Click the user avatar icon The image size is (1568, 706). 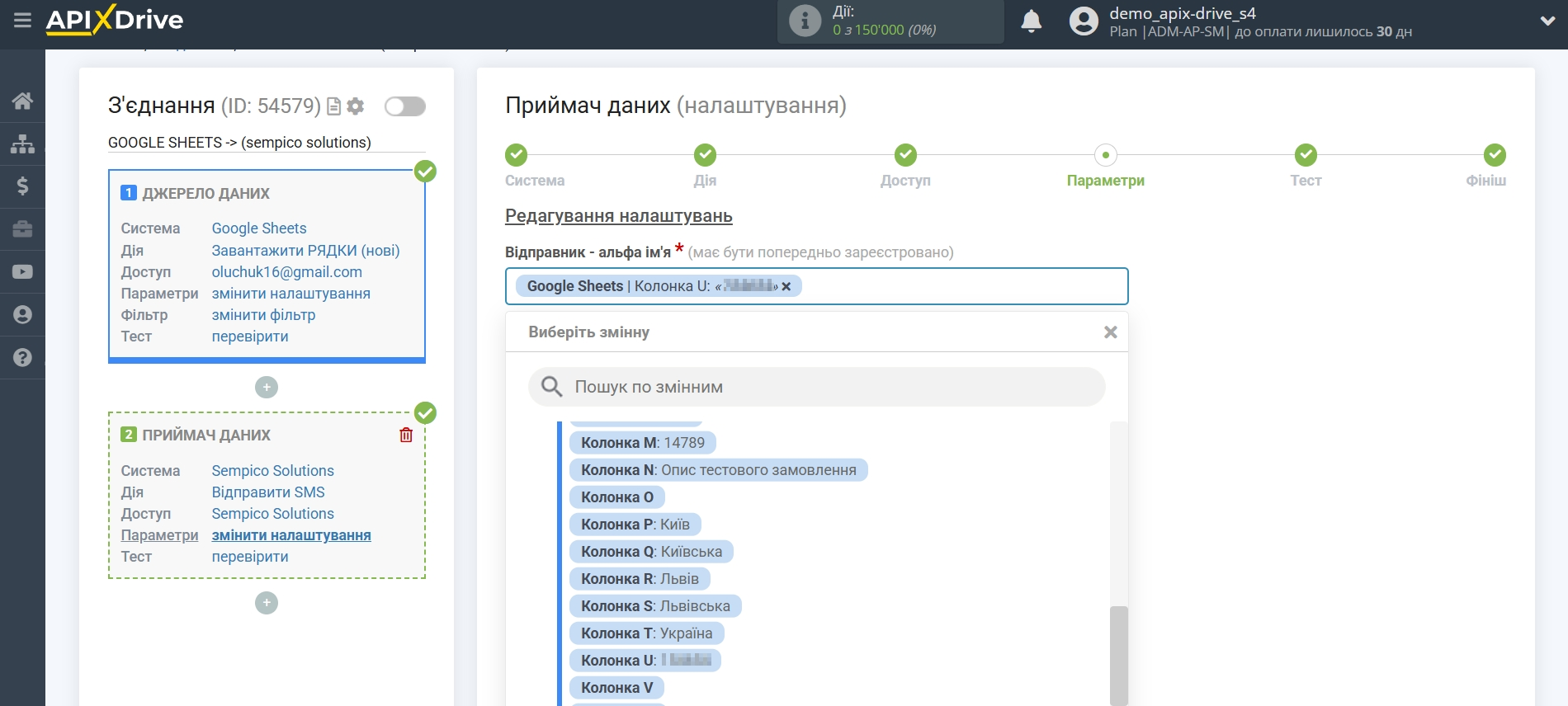[x=1084, y=21]
